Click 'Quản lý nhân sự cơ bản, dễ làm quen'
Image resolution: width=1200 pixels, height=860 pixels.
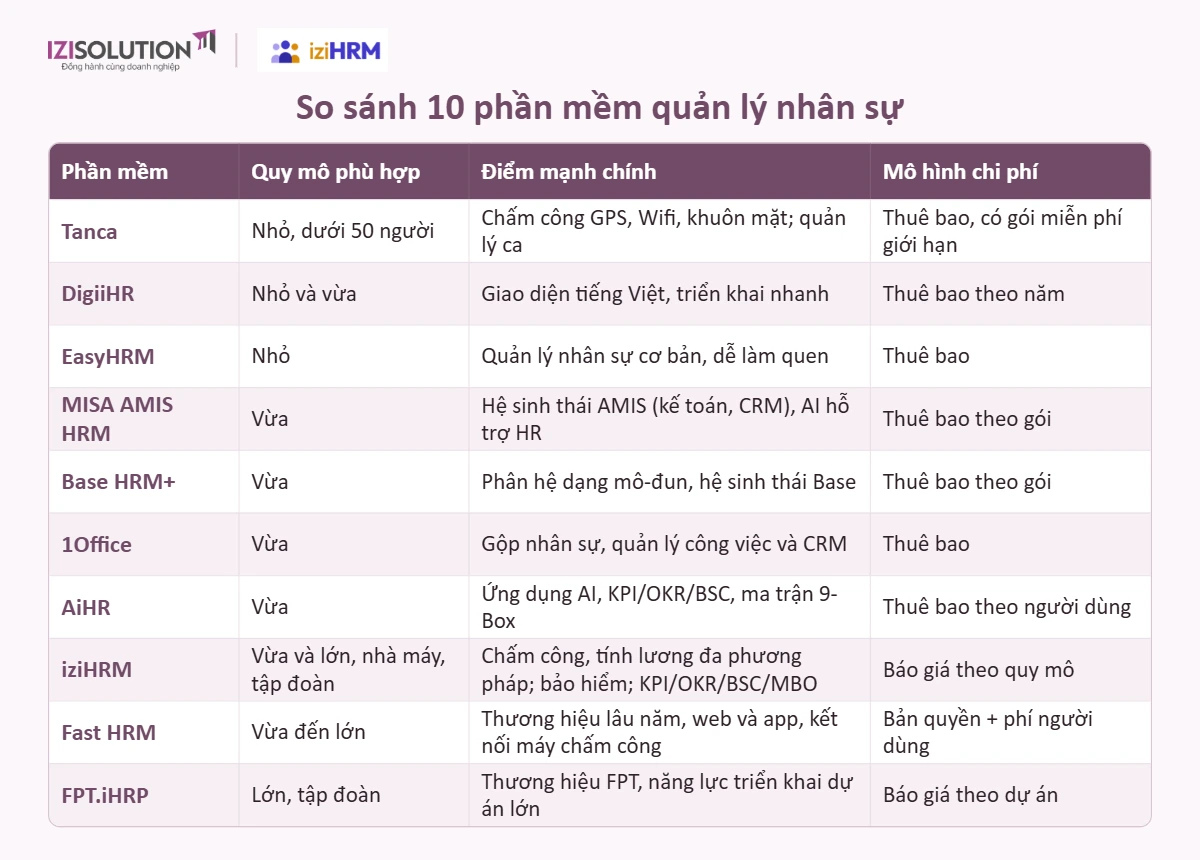[x=654, y=356]
